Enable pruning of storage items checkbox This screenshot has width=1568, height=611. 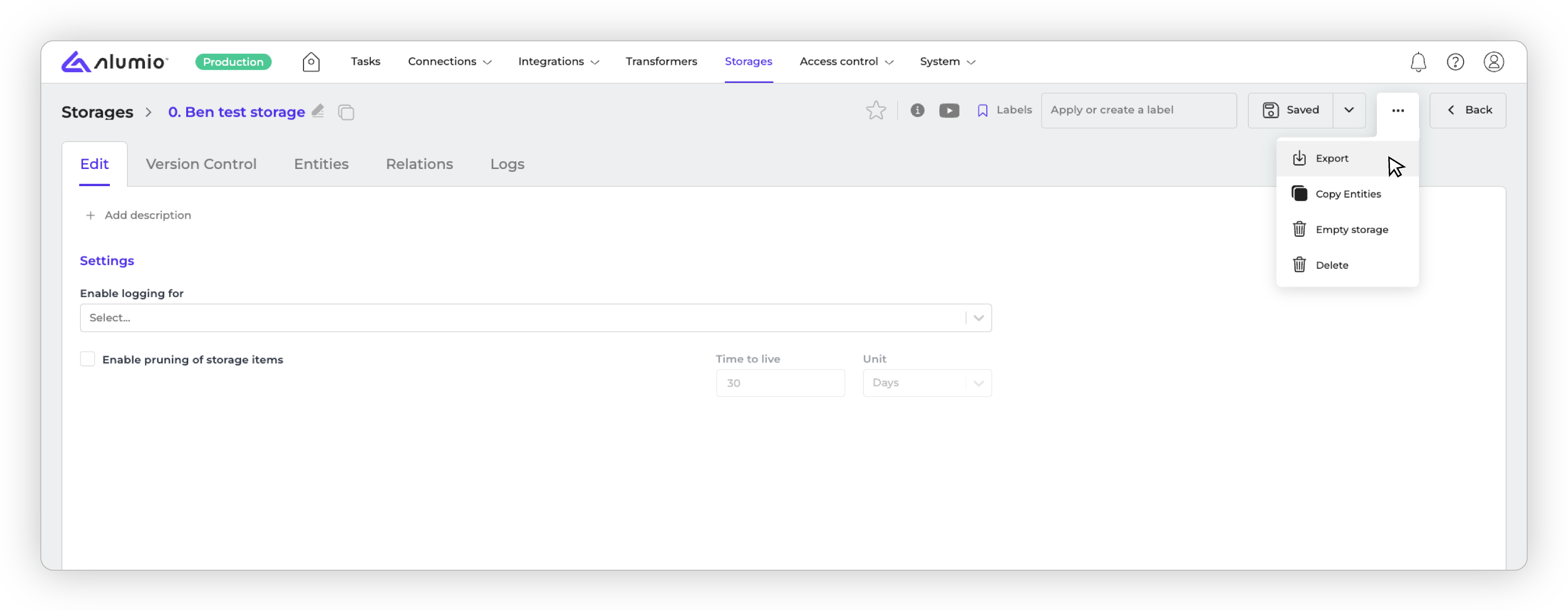point(88,359)
